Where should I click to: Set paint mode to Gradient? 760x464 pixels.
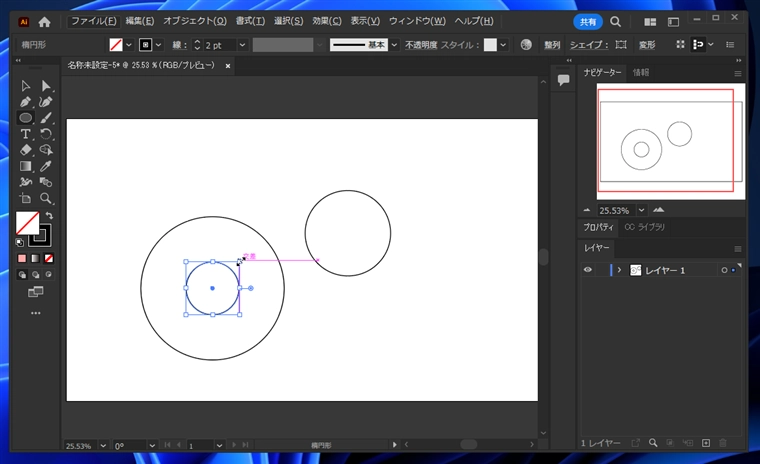[35, 258]
